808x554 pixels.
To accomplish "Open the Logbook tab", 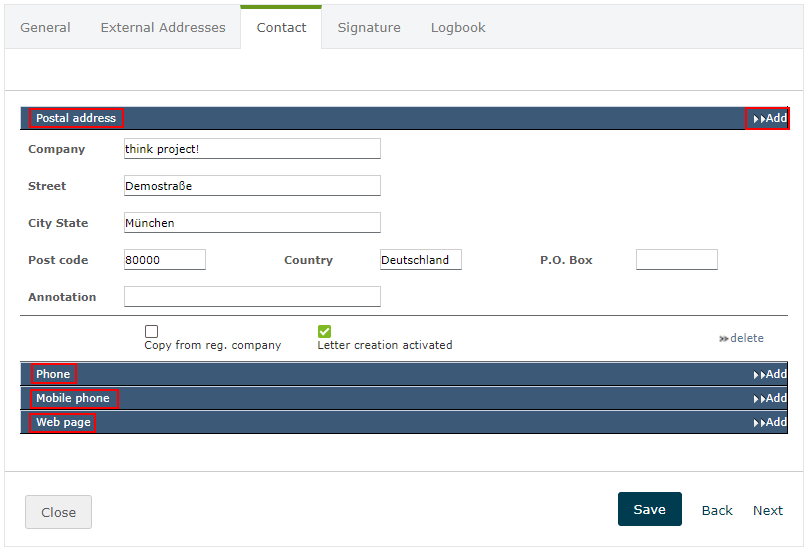I will pos(458,27).
